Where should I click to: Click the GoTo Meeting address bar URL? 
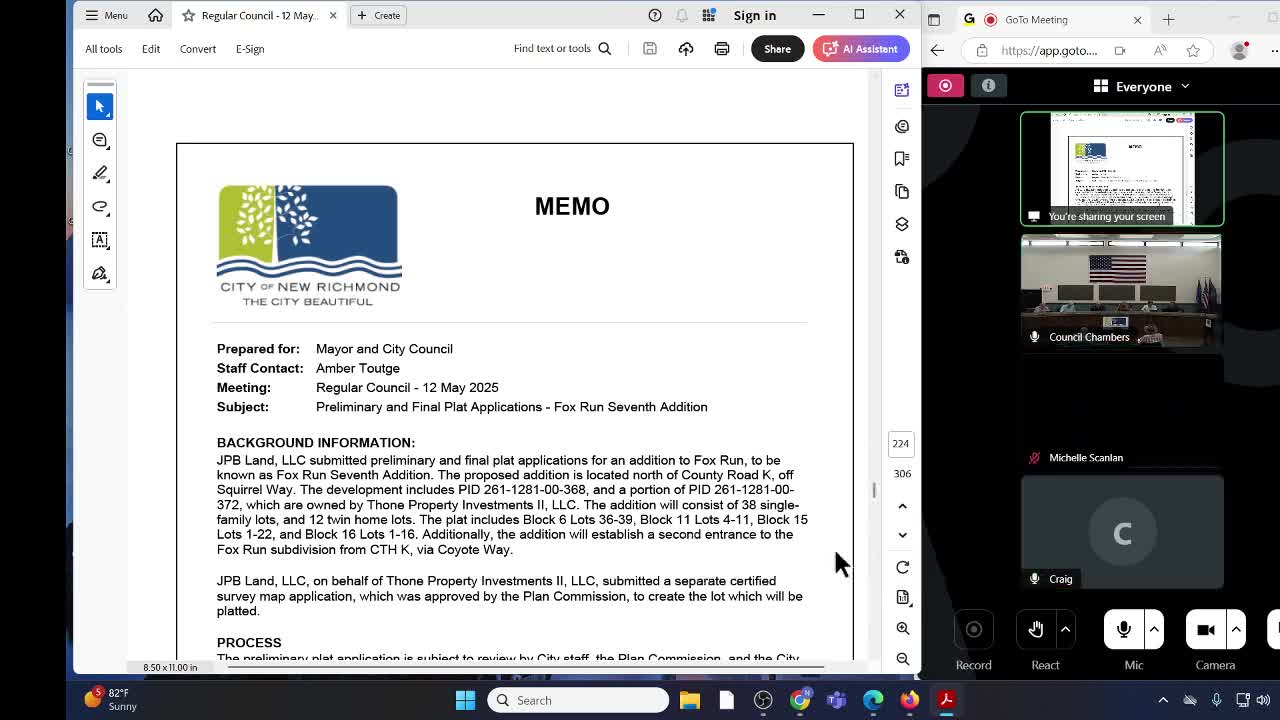1049,51
